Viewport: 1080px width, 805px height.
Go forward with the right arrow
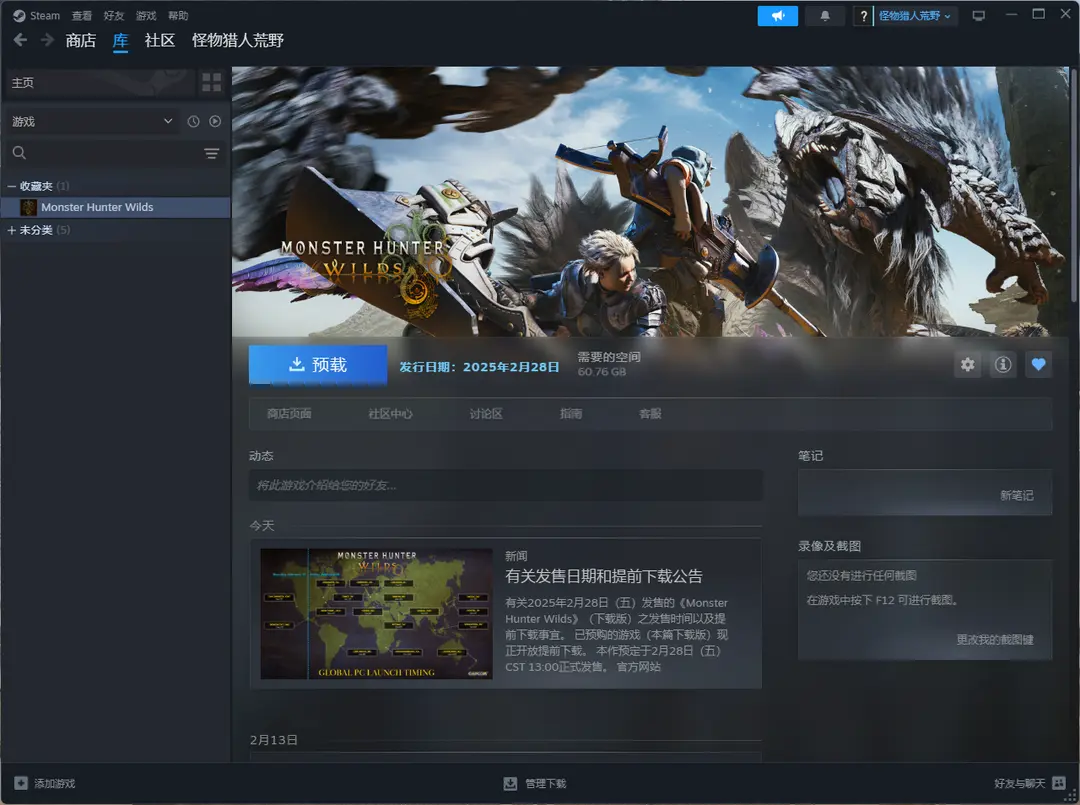click(47, 40)
